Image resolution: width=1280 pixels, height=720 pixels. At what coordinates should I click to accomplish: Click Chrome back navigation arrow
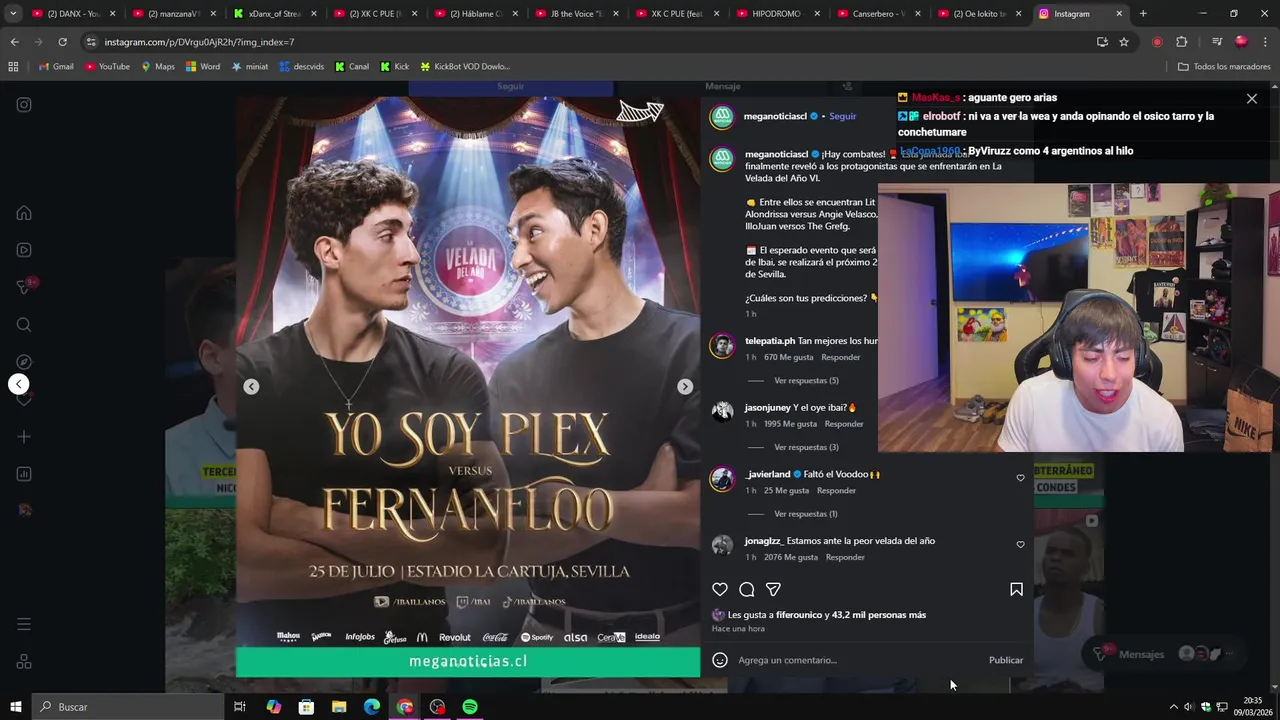(15, 42)
